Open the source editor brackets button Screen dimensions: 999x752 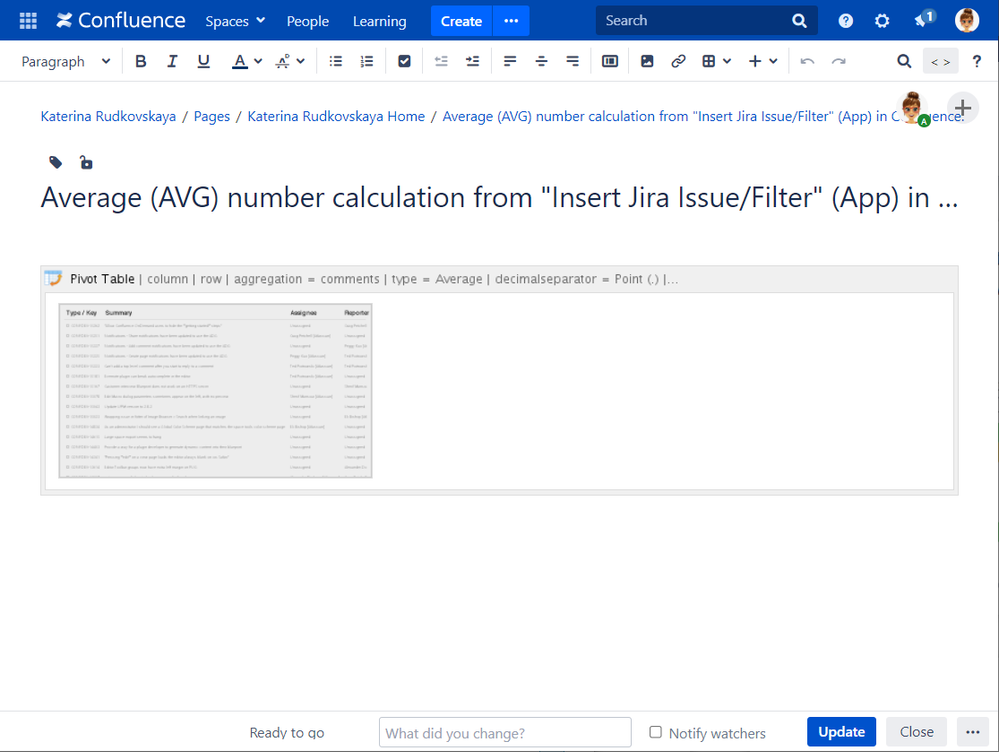pos(940,61)
